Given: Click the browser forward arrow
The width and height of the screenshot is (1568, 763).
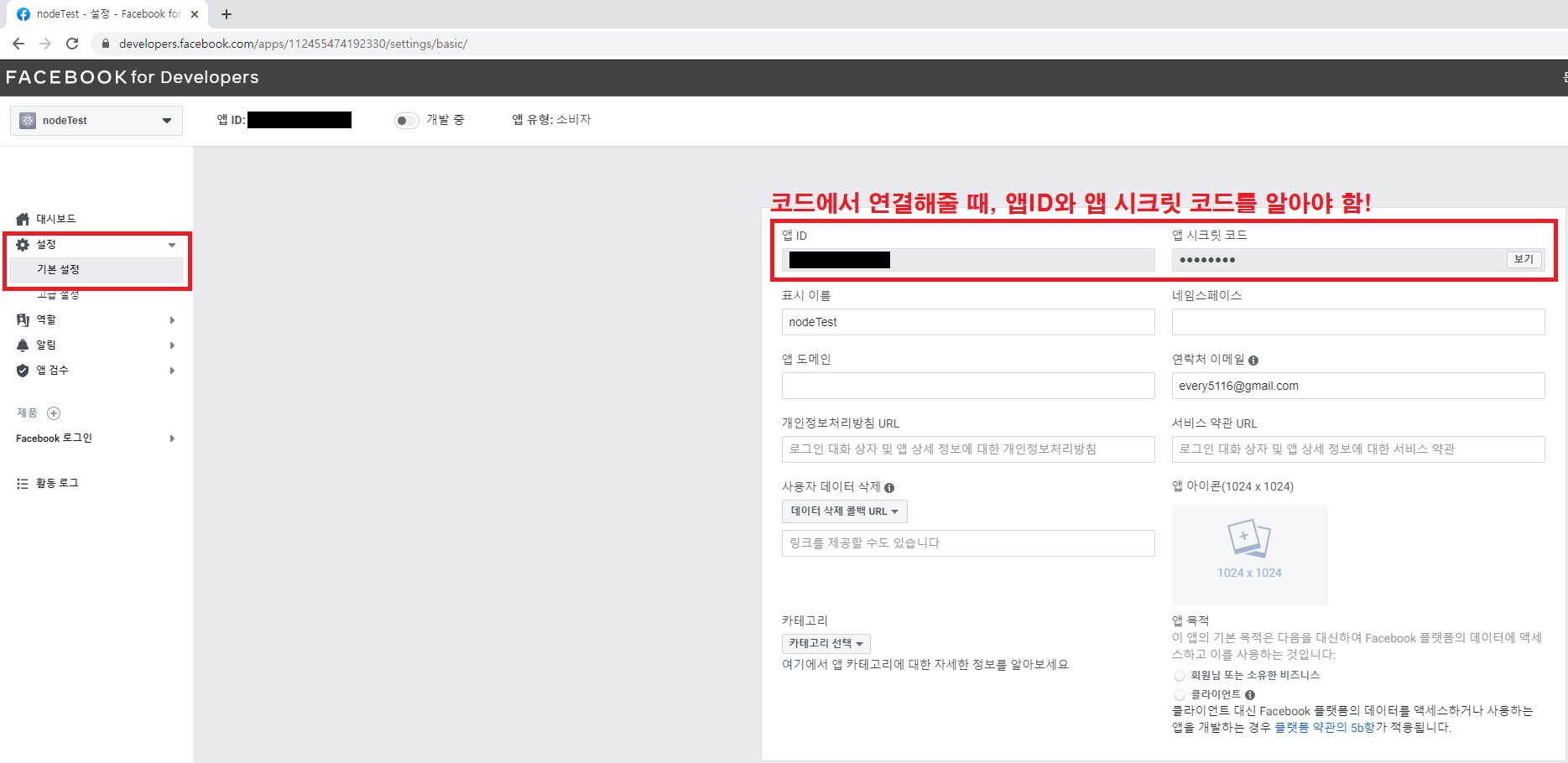Looking at the screenshot, I should [45, 44].
